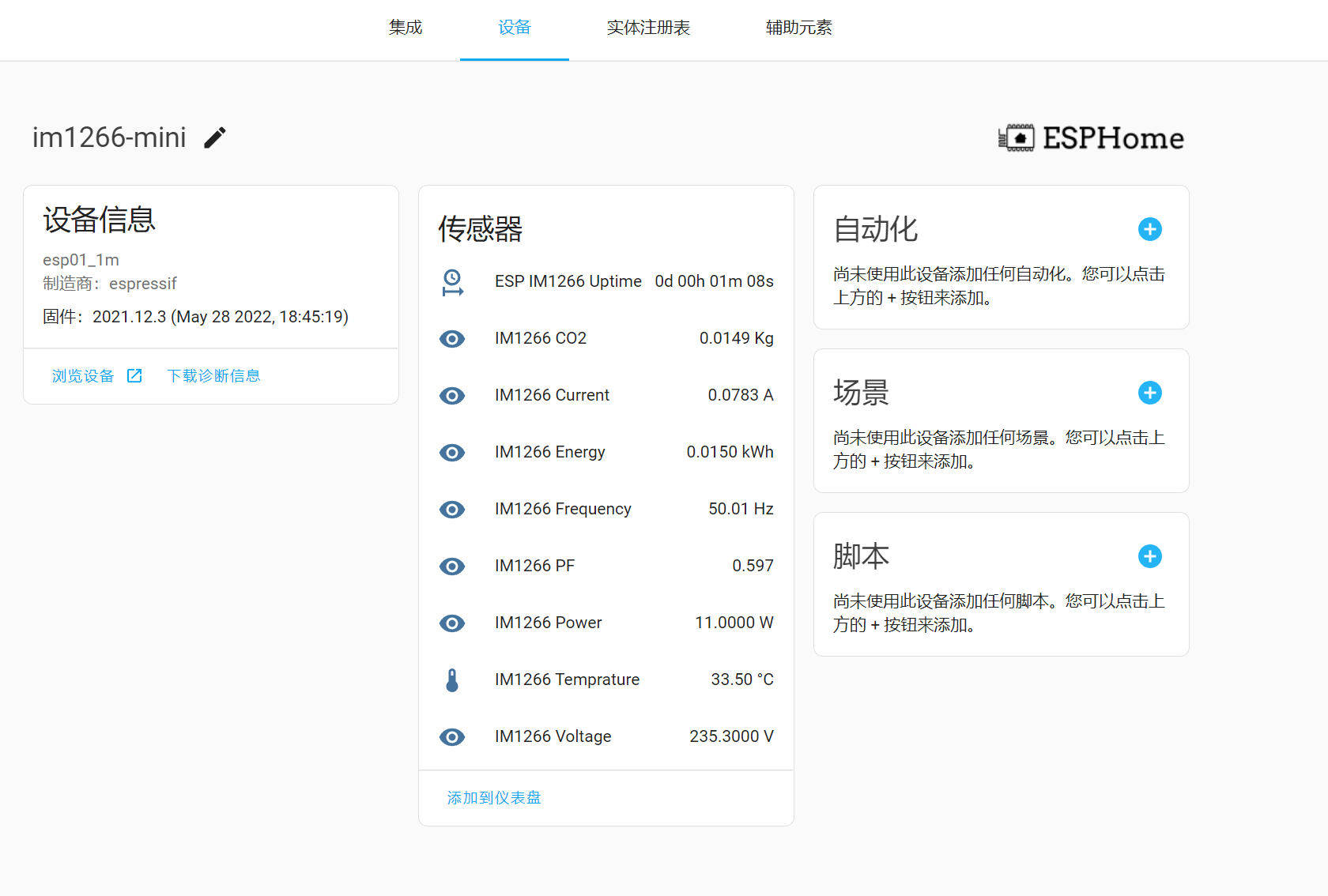Click 下载诊断信息 to download diagnostics
The image size is (1328, 896).
[213, 376]
